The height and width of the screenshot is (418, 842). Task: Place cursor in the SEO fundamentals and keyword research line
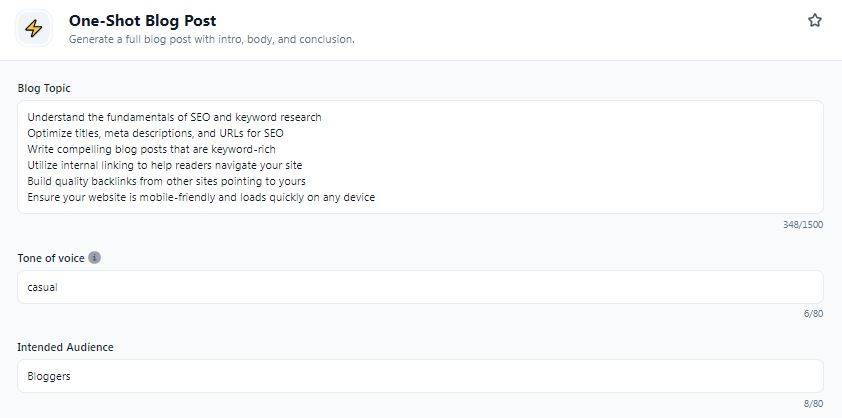pos(175,117)
